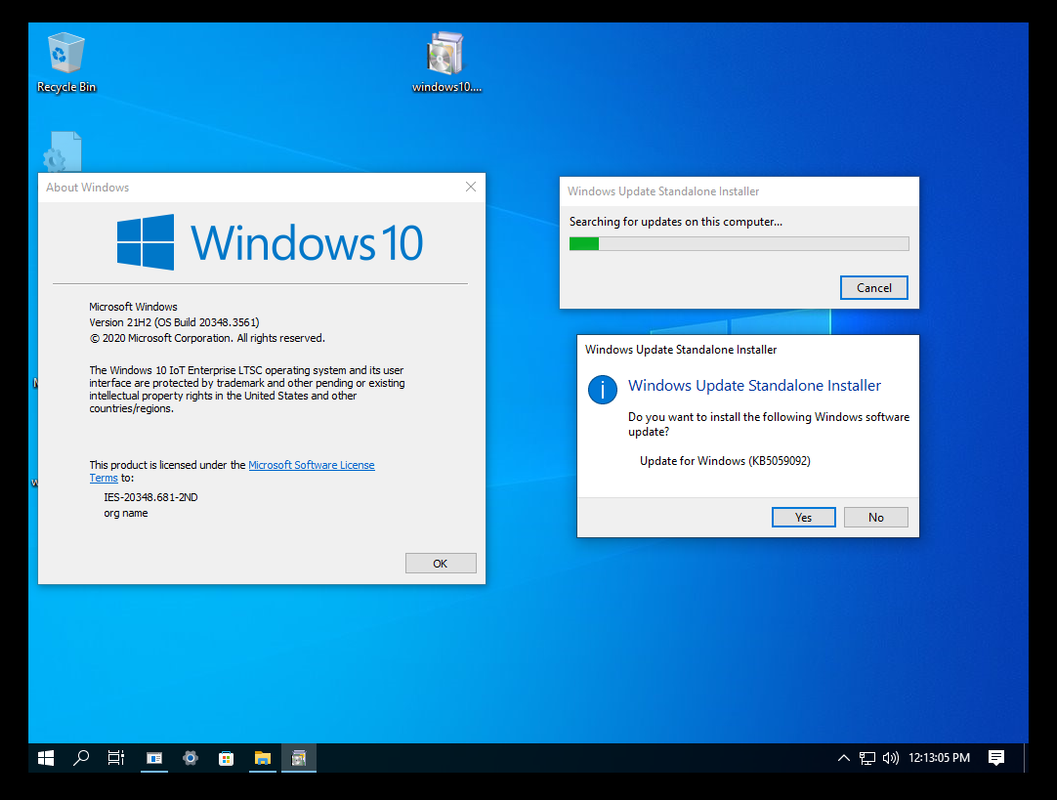This screenshot has height=800, width=1057.
Task: Select the windows10 update package desktop icon
Action: pos(446,62)
